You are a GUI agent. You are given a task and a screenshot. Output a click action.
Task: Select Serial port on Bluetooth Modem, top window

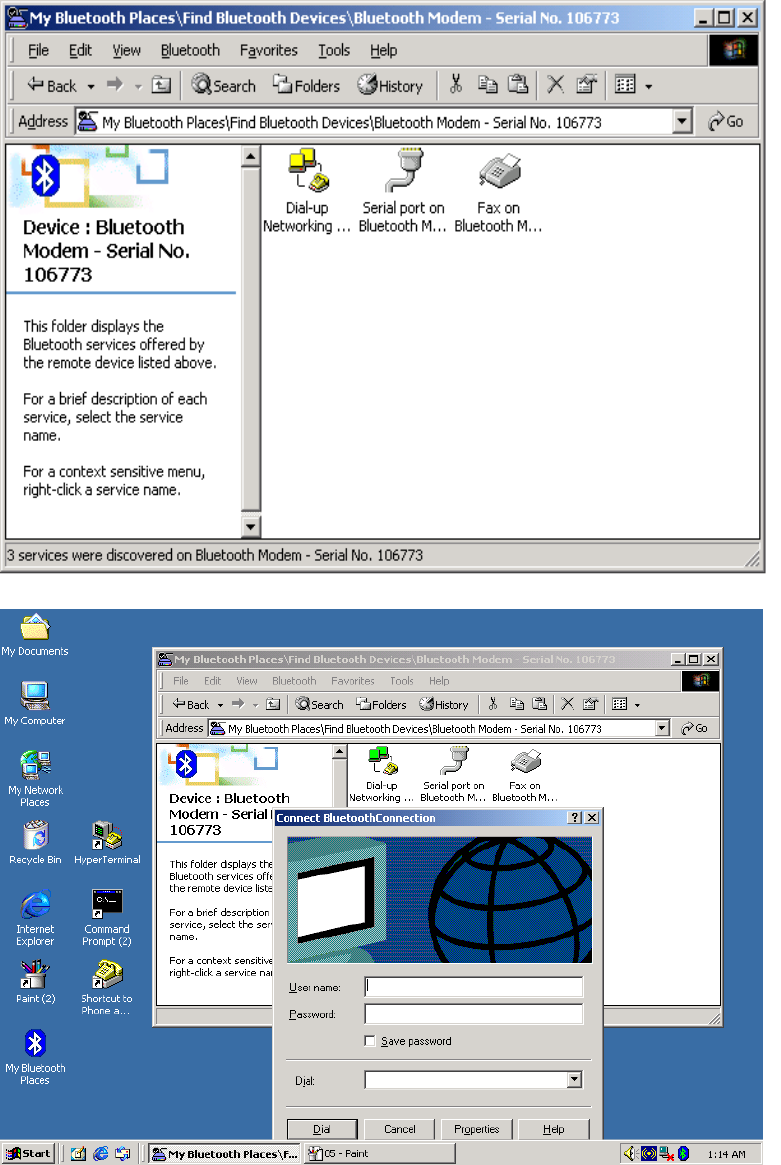point(403,190)
